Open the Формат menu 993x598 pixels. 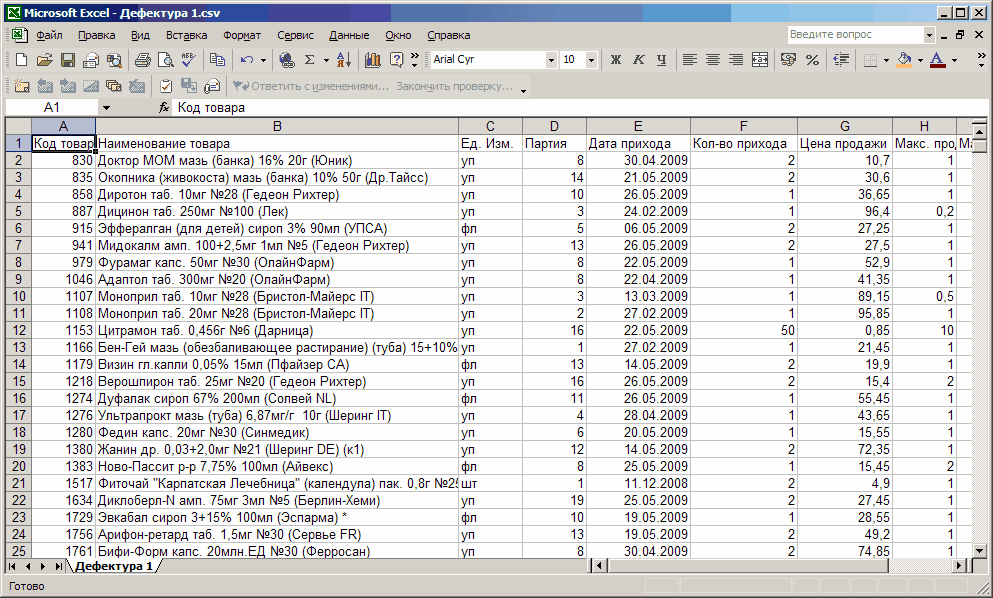[x=242, y=35]
